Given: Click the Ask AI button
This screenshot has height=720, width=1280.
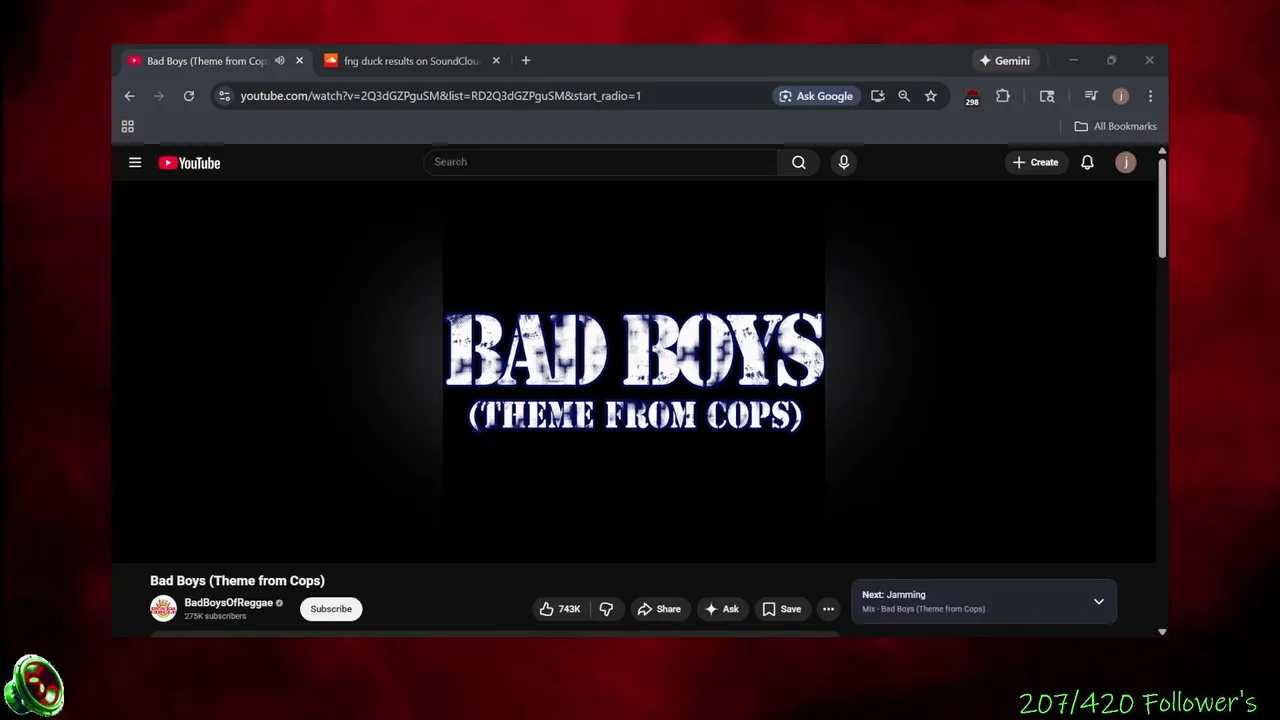Looking at the screenshot, I should [x=722, y=609].
